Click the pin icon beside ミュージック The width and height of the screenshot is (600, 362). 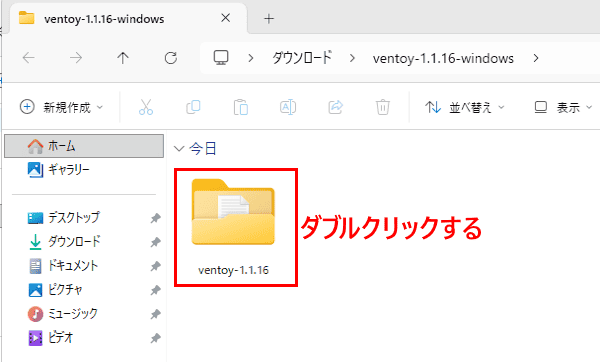coord(155,315)
